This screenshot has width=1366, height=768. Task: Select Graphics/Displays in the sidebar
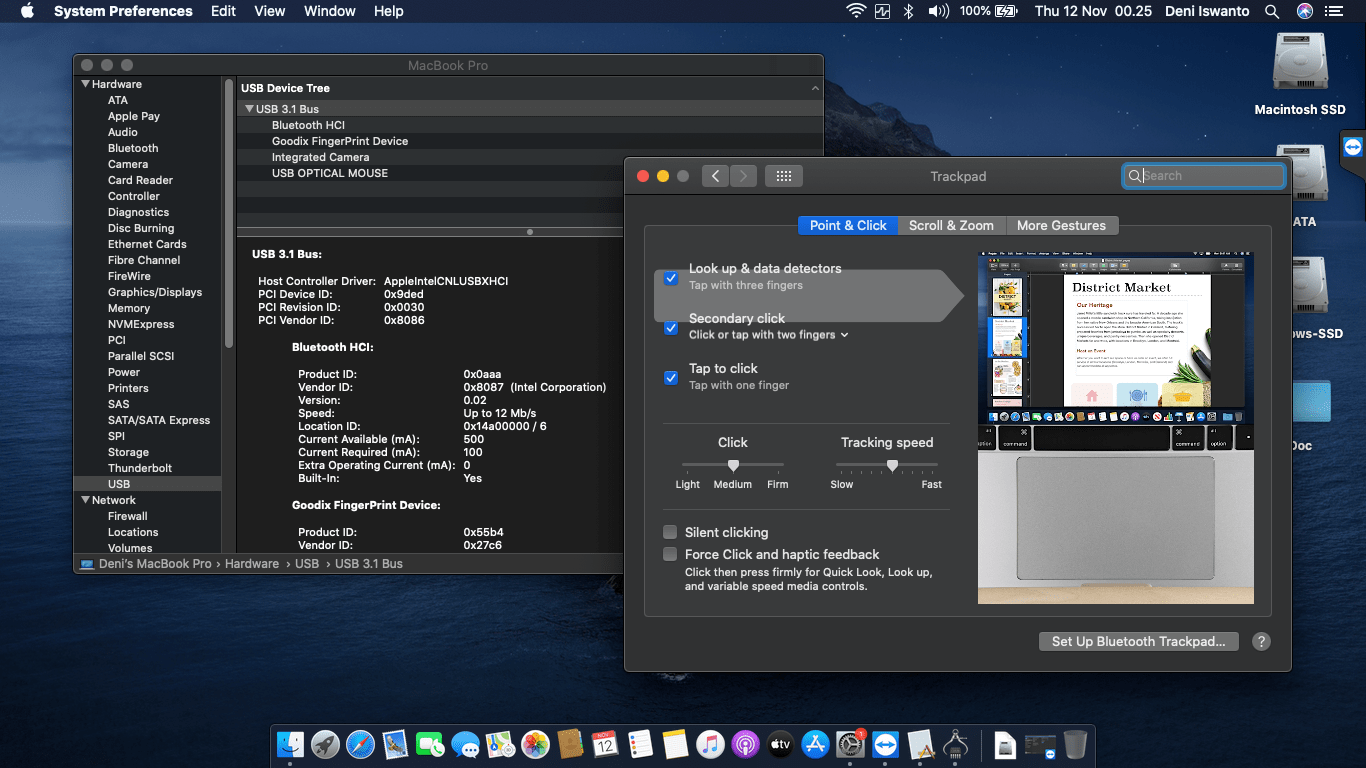click(x=155, y=292)
